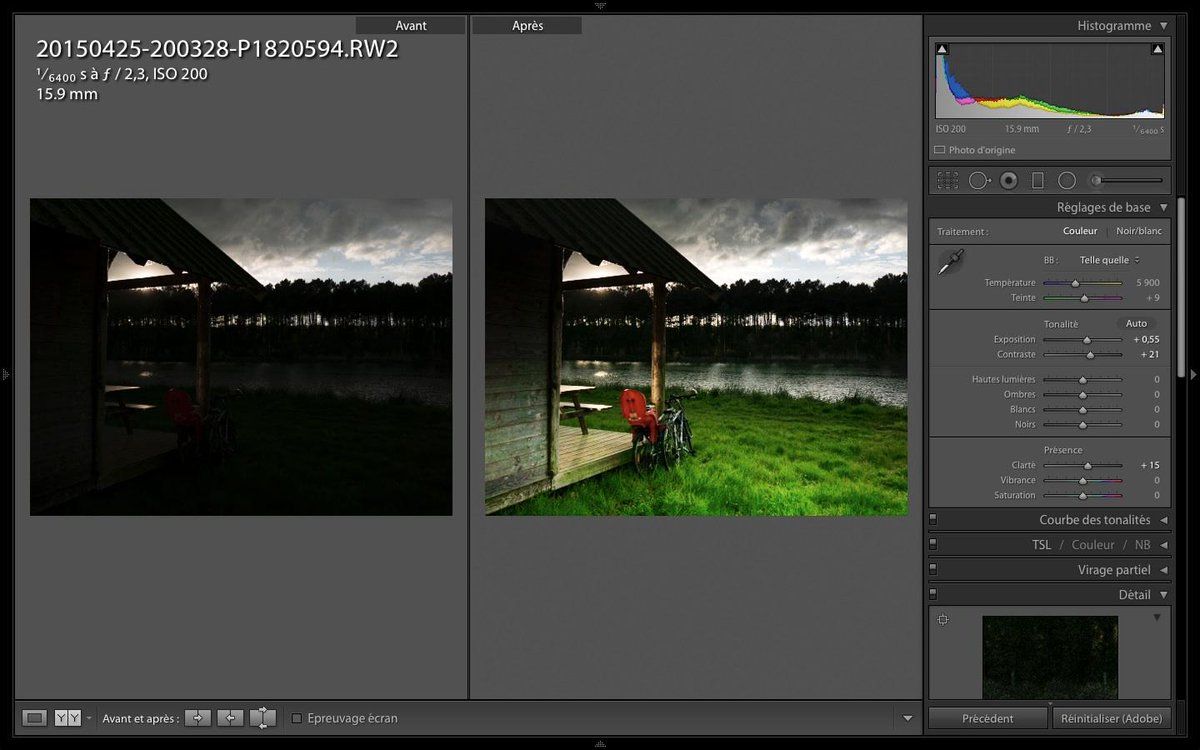Click the Exposition slider handle

(1087, 340)
